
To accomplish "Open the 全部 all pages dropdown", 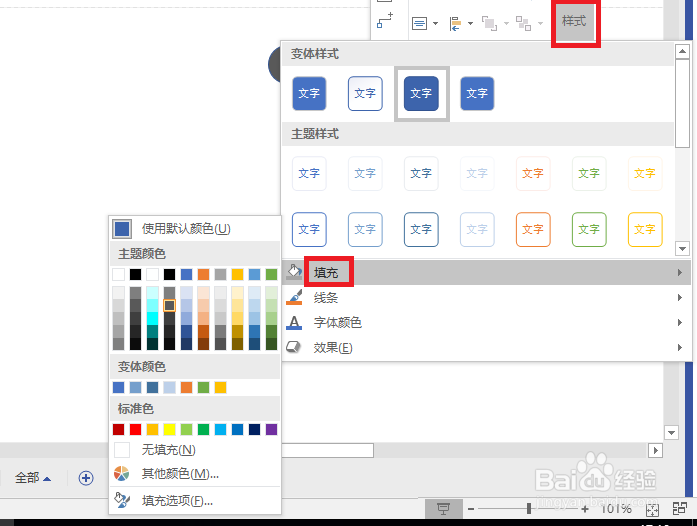I will (33, 478).
